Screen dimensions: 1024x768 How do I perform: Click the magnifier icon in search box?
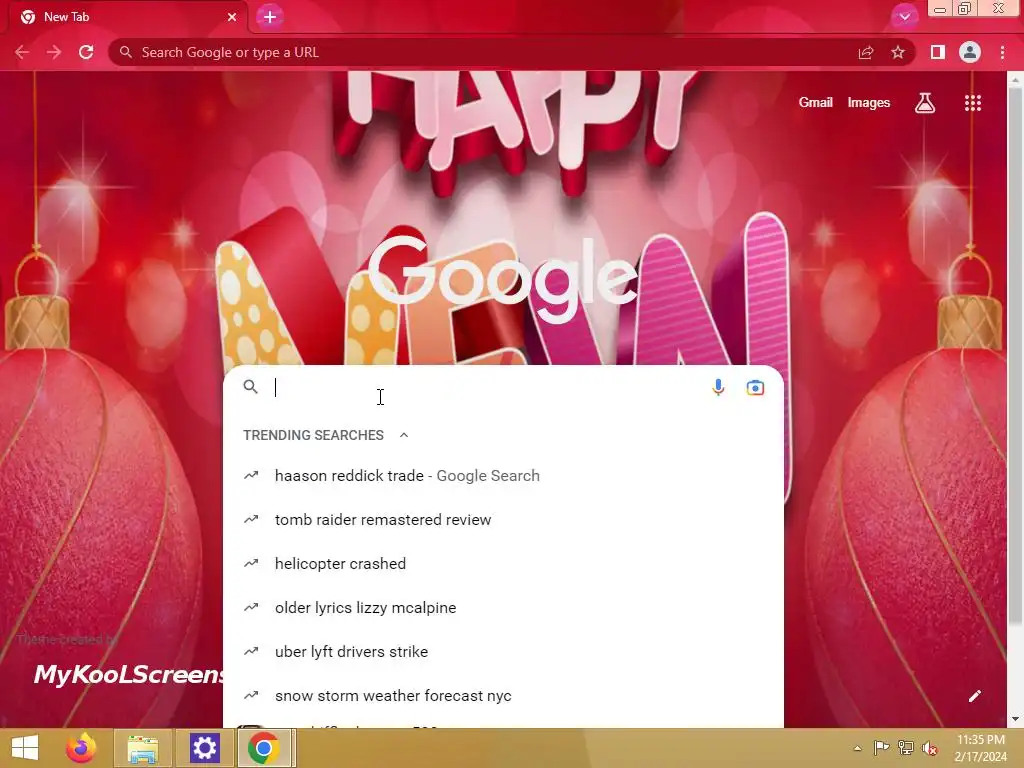click(251, 387)
